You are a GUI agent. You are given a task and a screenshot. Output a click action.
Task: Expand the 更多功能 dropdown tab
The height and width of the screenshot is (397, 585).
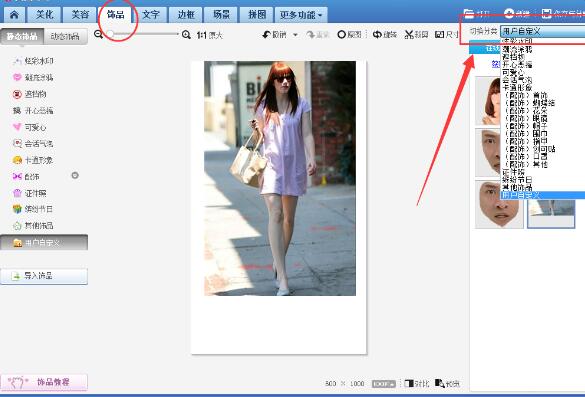301,15
